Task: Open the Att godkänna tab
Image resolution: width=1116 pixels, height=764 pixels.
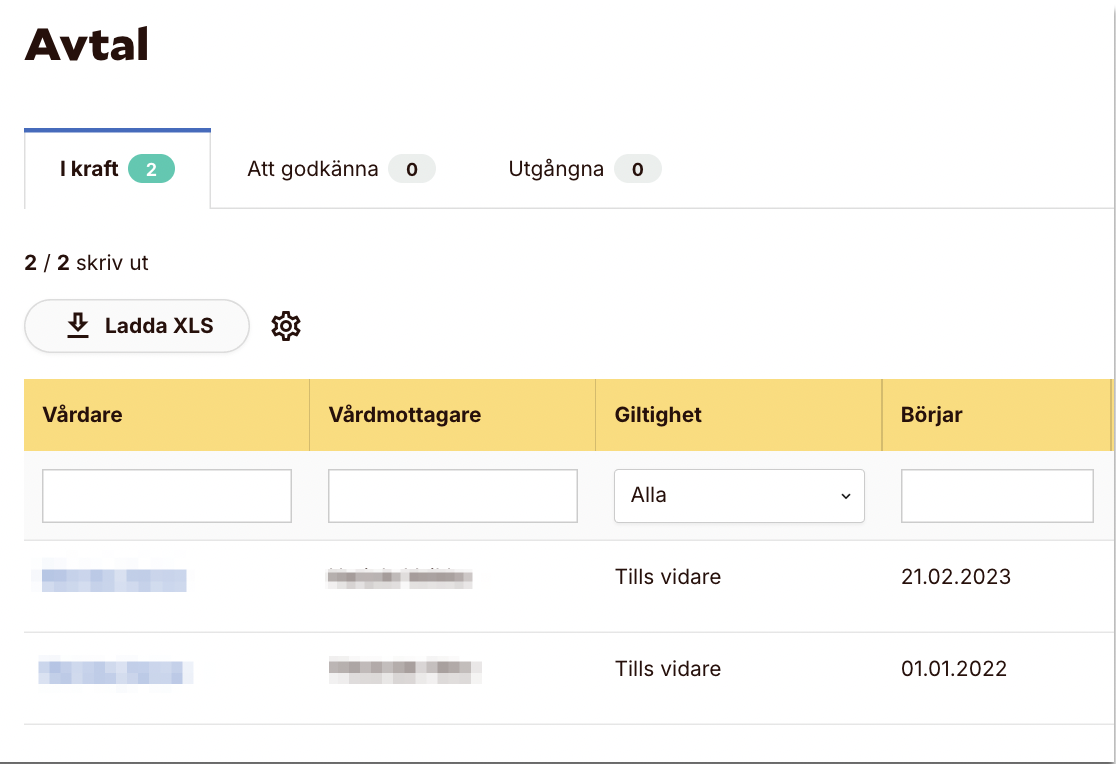Action: pos(341,169)
